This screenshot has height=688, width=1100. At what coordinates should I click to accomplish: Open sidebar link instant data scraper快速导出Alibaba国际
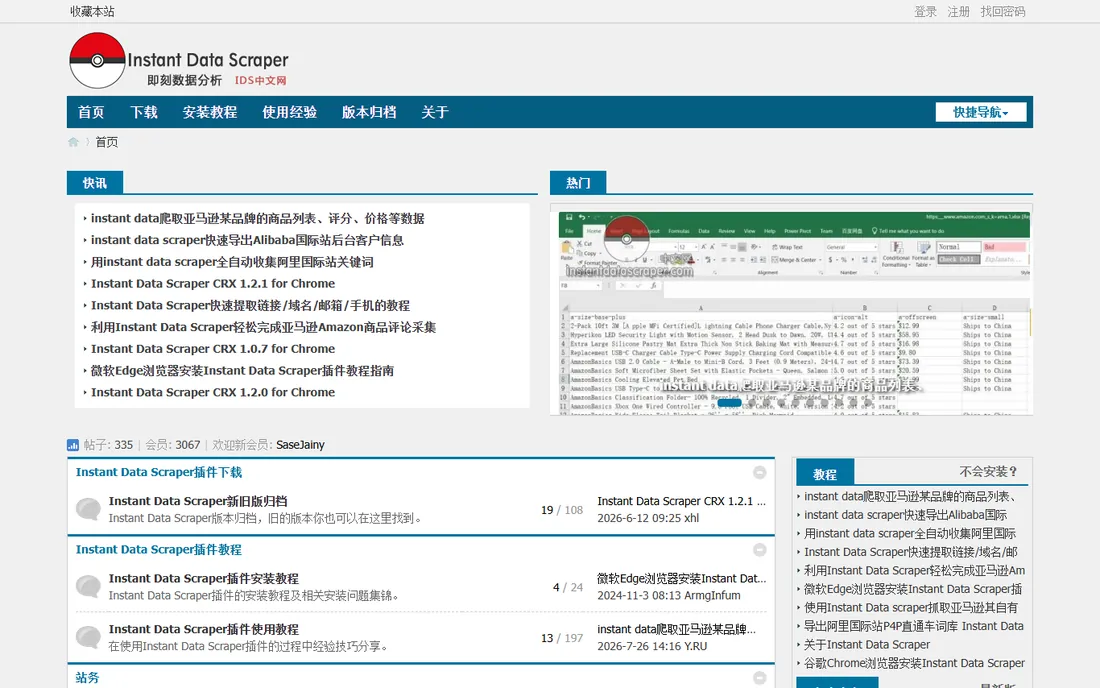click(x=905, y=515)
